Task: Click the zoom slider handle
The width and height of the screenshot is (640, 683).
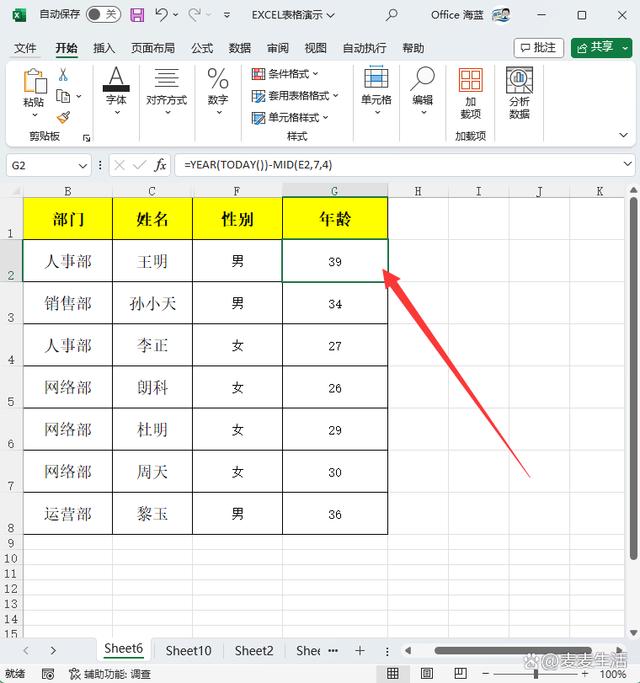Action: click(x=535, y=674)
